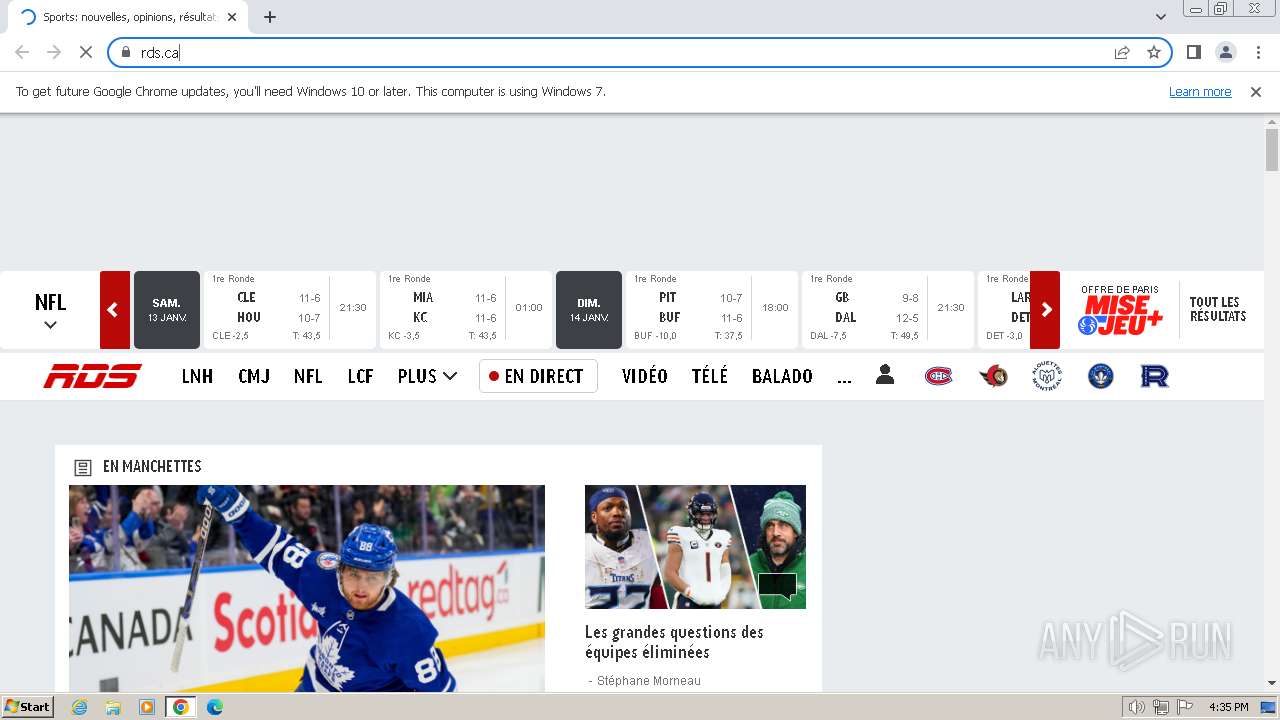This screenshot has height=720, width=1280.
Task: Expand the PLUS navigation menu
Action: coord(427,376)
